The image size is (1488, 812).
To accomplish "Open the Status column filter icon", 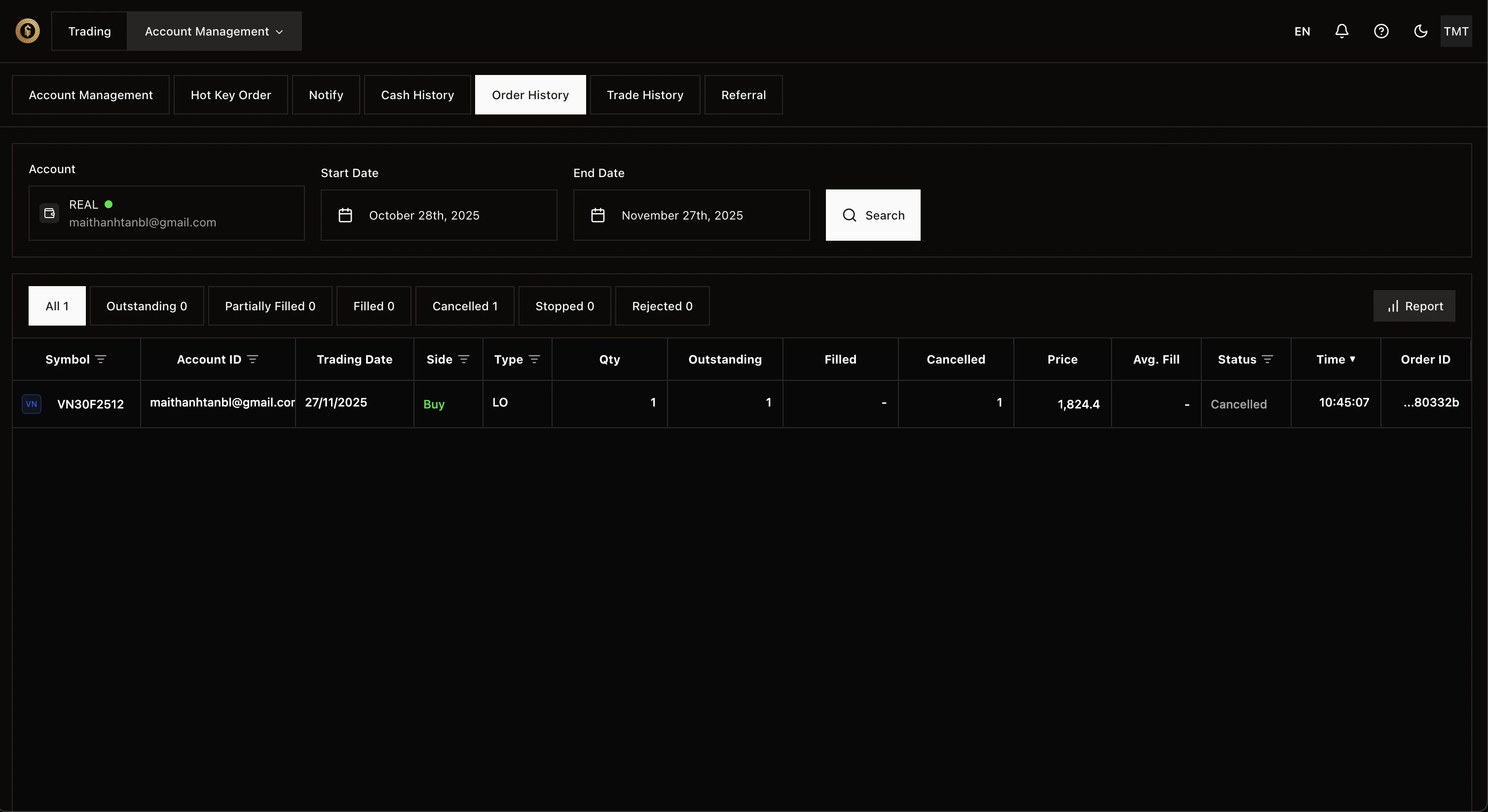I will click(1267, 359).
